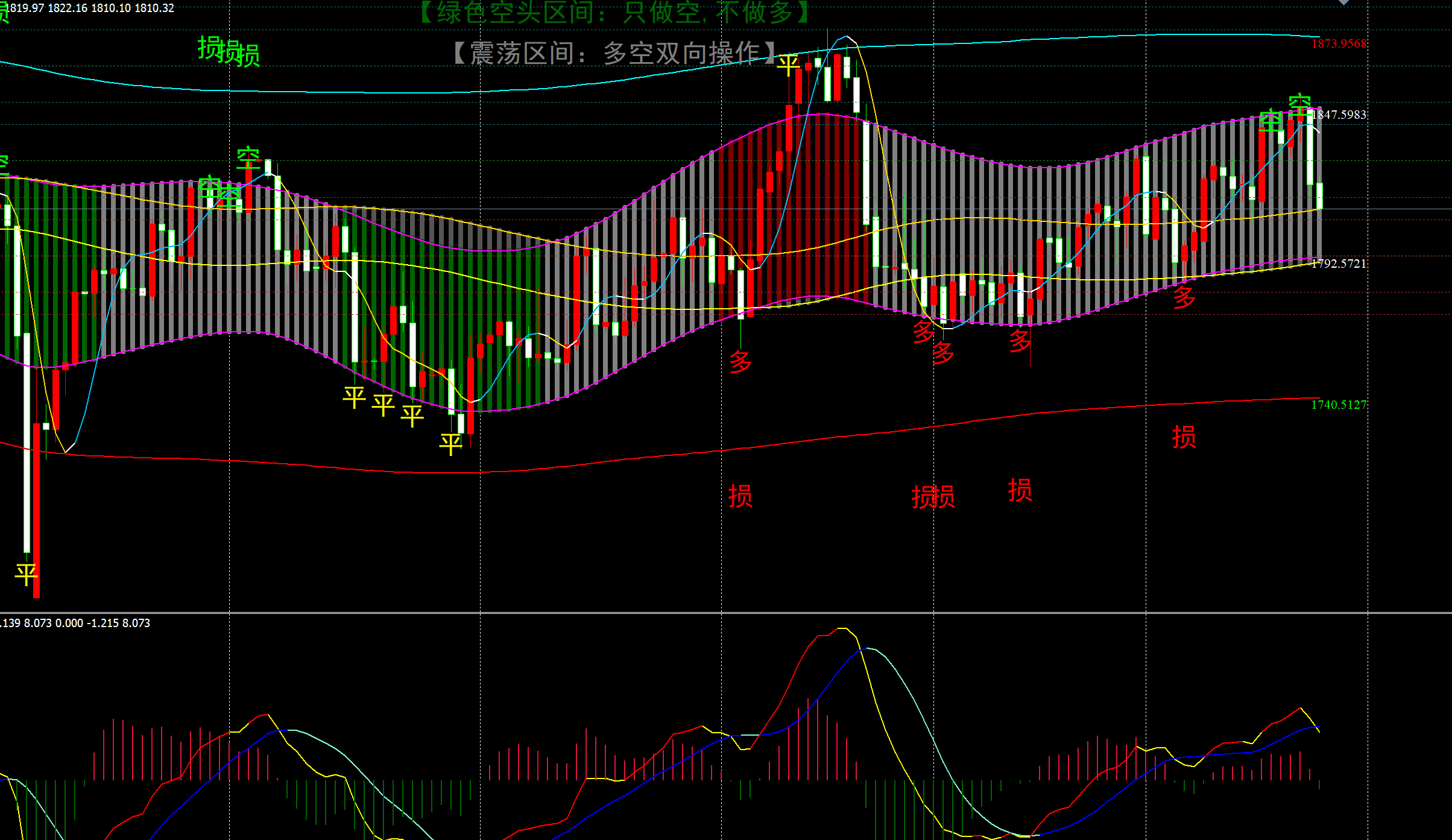
Task: Click the green 1740.5127 price label
Action: [x=1339, y=405]
